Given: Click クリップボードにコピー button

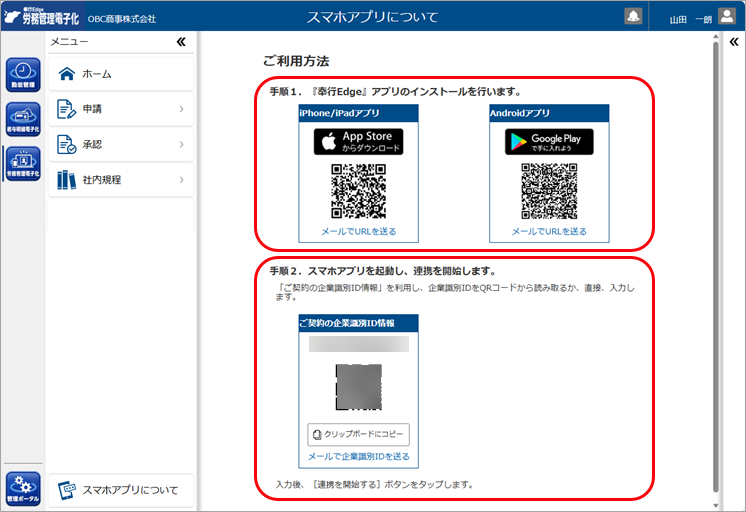Looking at the screenshot, I should [358, 434].
